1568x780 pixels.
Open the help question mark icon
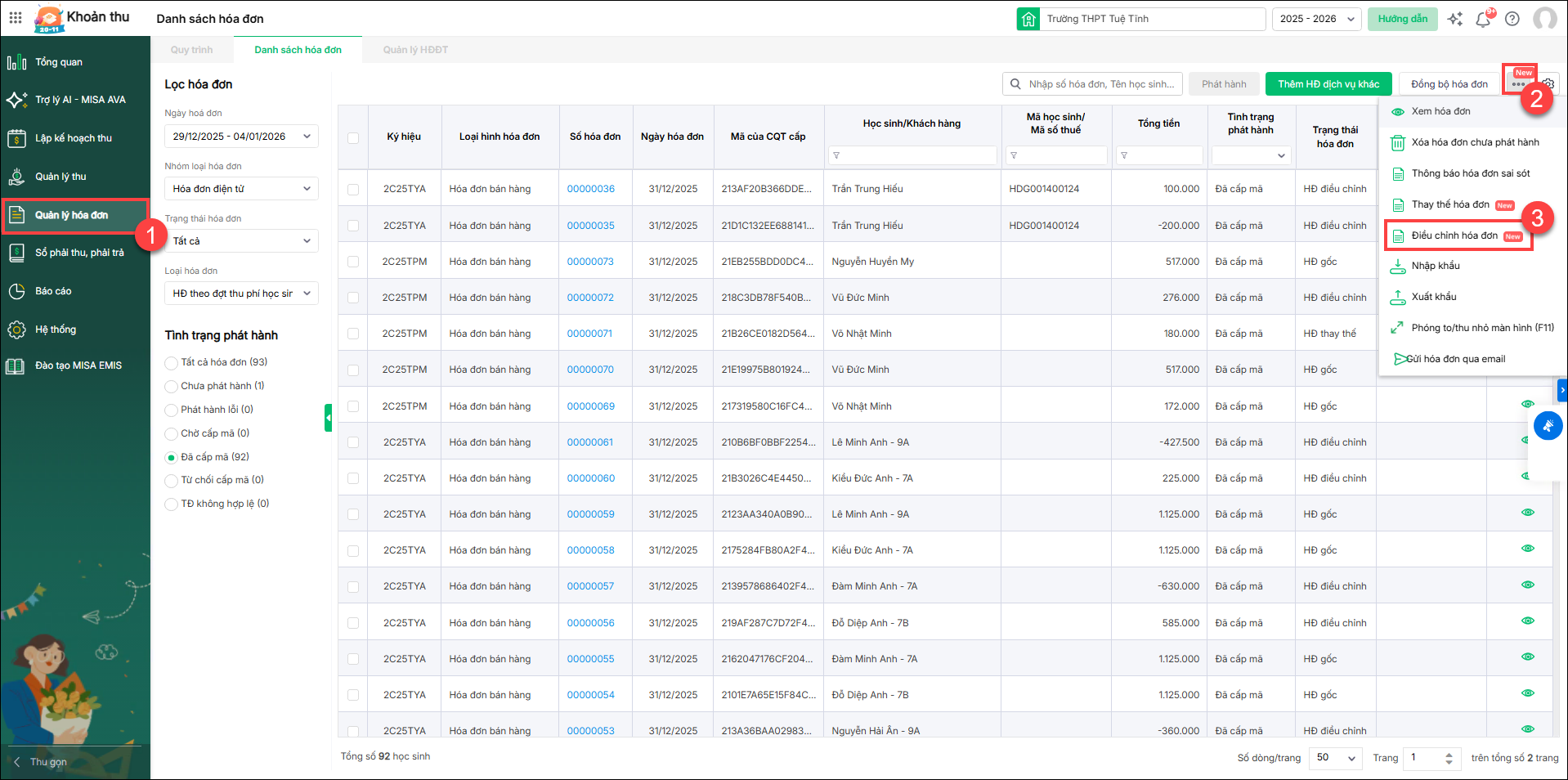click(1512, 19)
